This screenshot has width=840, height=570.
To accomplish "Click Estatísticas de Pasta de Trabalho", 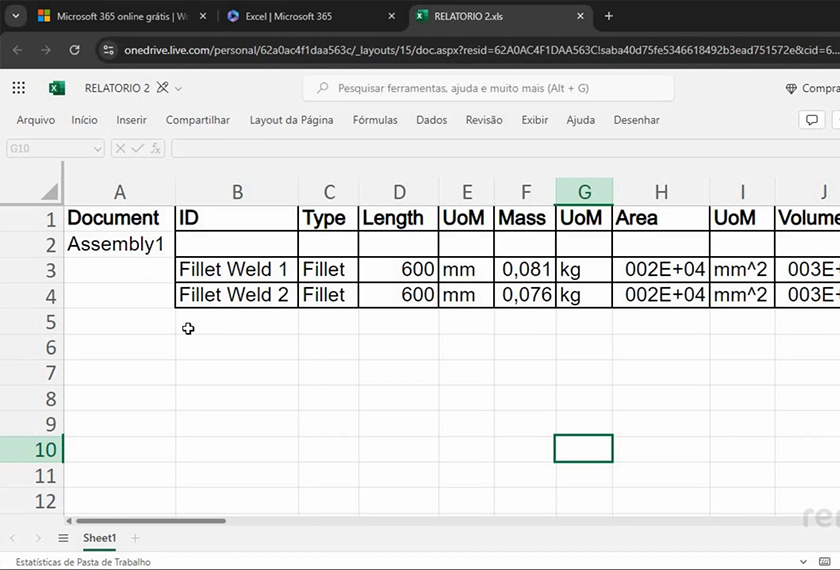I will click(82, 562).
